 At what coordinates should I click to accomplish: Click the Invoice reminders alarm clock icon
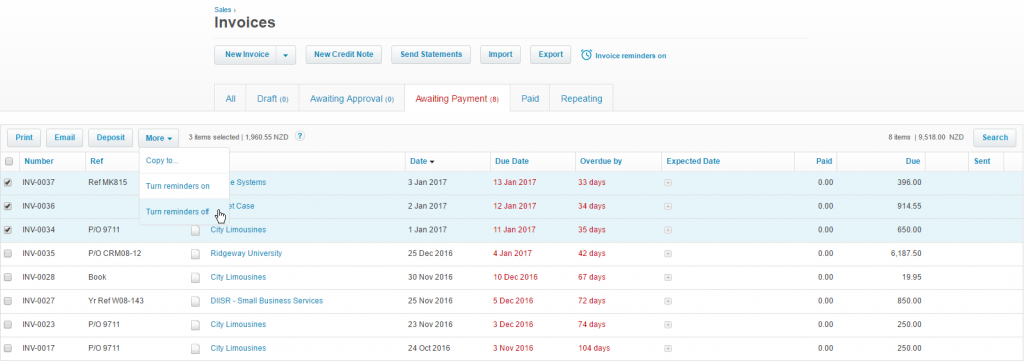pos(586,55)
